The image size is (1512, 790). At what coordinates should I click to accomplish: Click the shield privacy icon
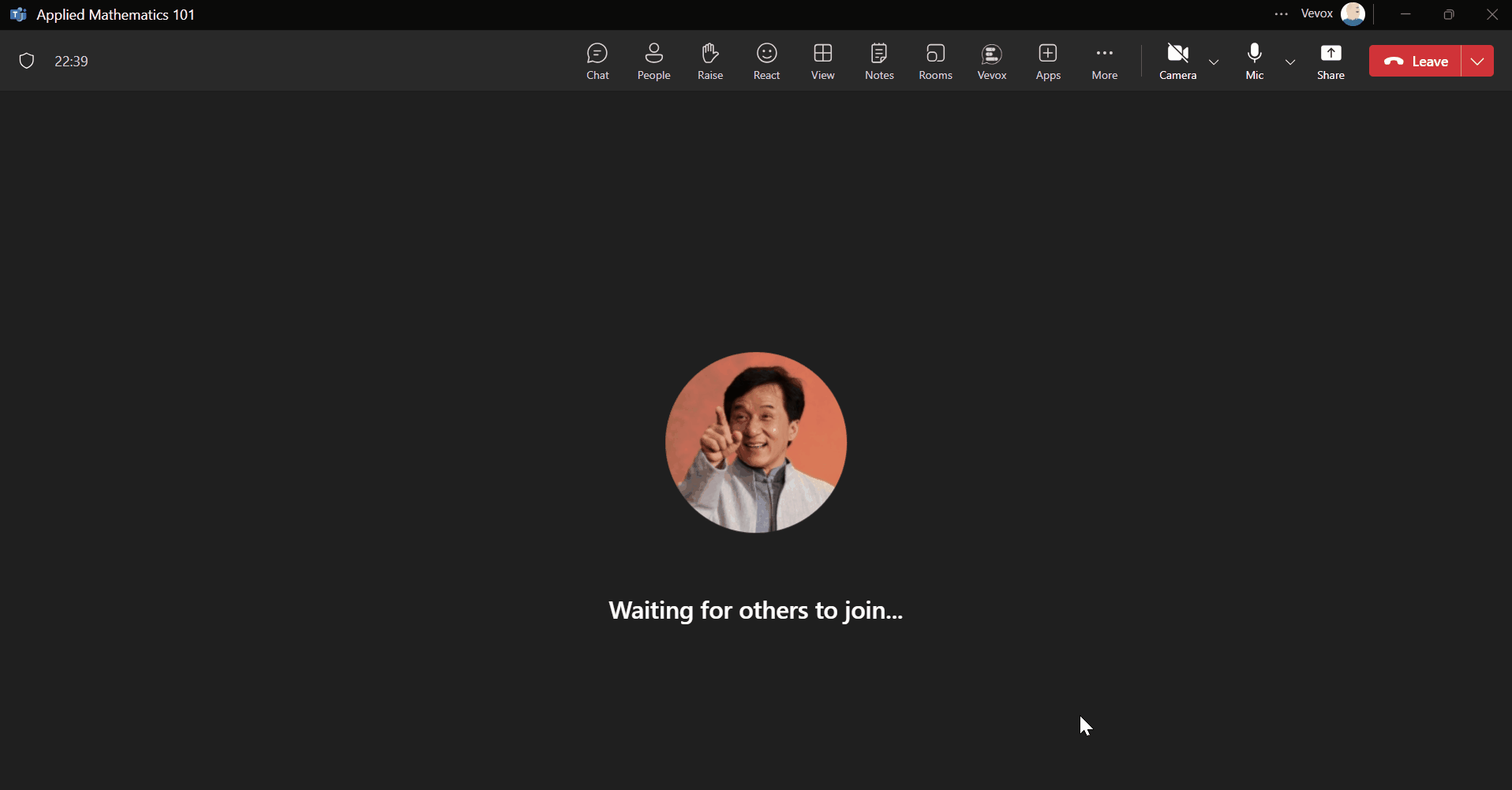27,61
